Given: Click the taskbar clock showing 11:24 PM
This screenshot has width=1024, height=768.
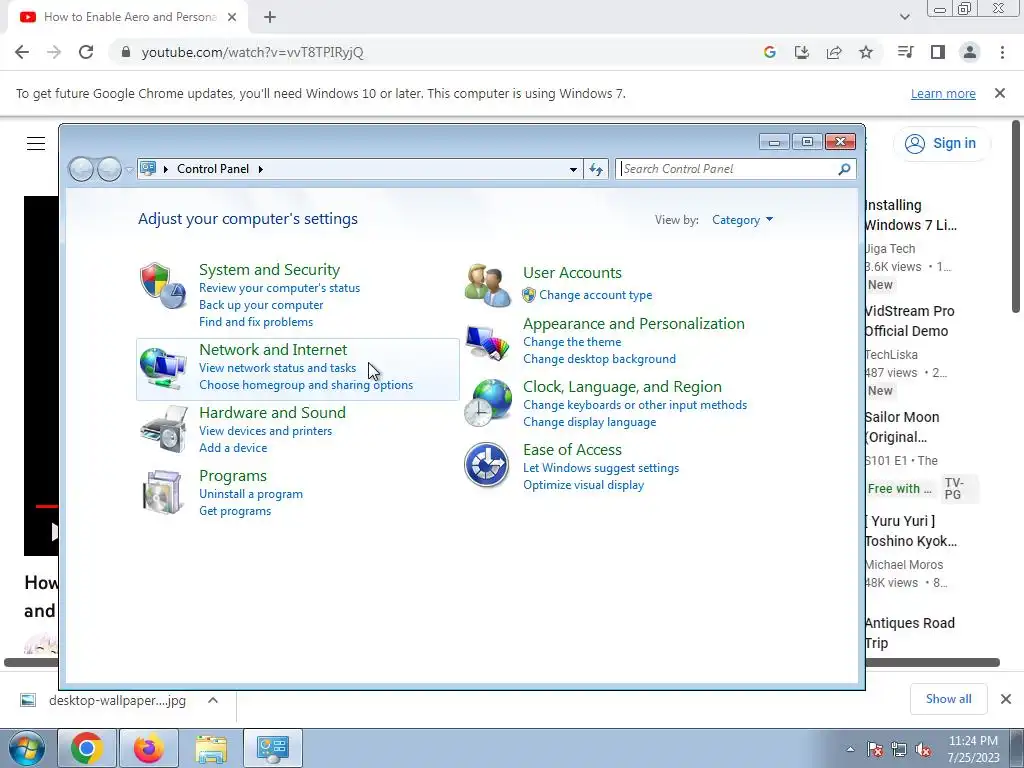Looking at the screenshot, I should click(973, 749).
